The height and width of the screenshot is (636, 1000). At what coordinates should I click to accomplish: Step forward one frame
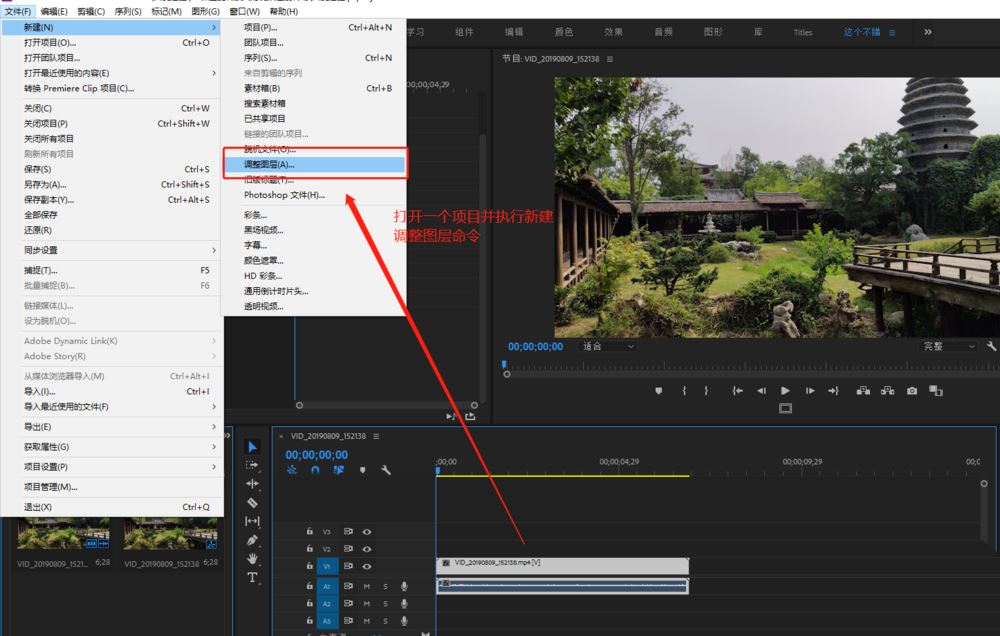tap(810, 390)
